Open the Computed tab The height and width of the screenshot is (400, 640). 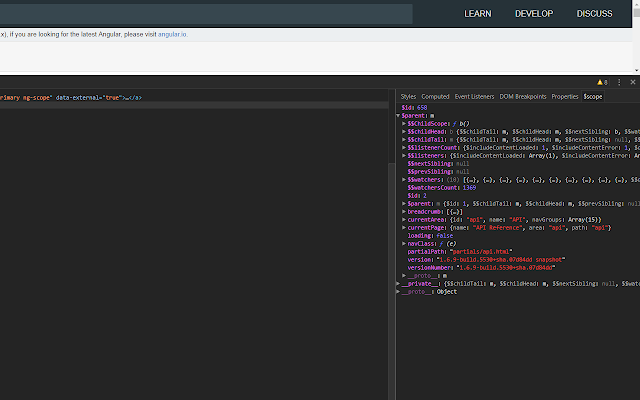435,97
